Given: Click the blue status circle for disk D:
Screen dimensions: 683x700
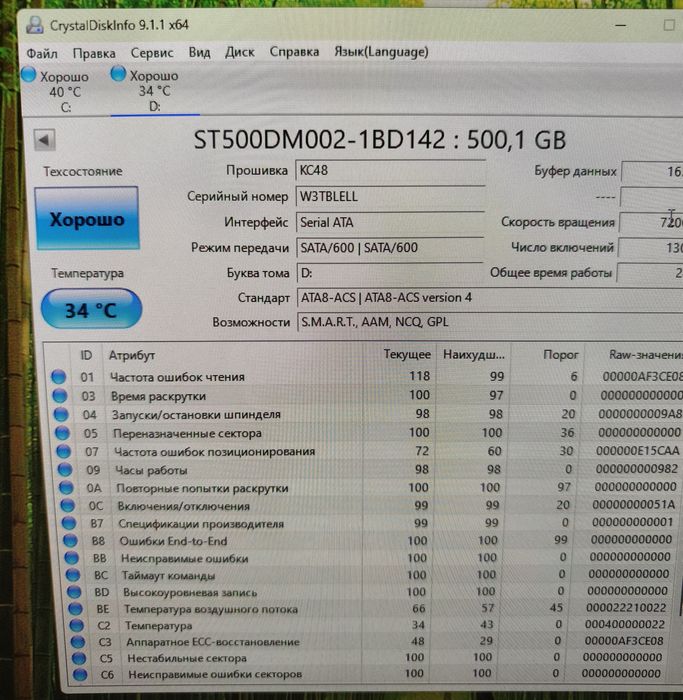Looking at the screenshot, I should point(118,74).
